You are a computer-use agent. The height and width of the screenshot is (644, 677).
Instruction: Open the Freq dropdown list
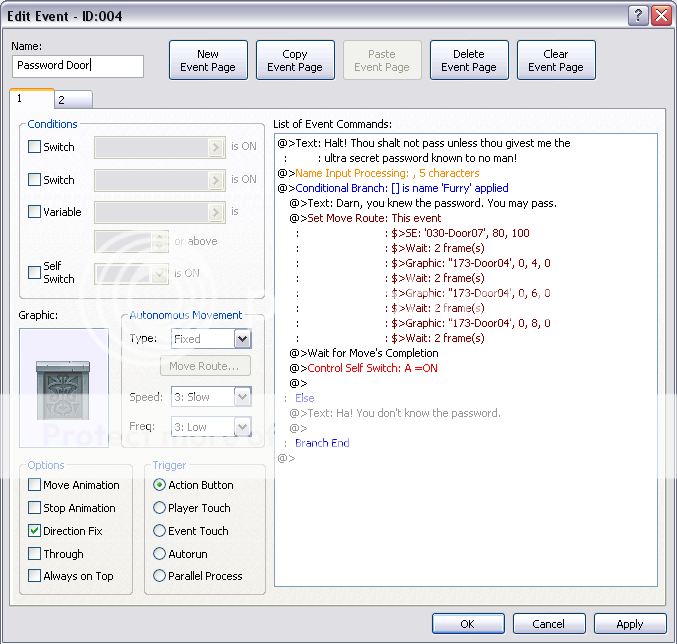[x=241, y=427]
